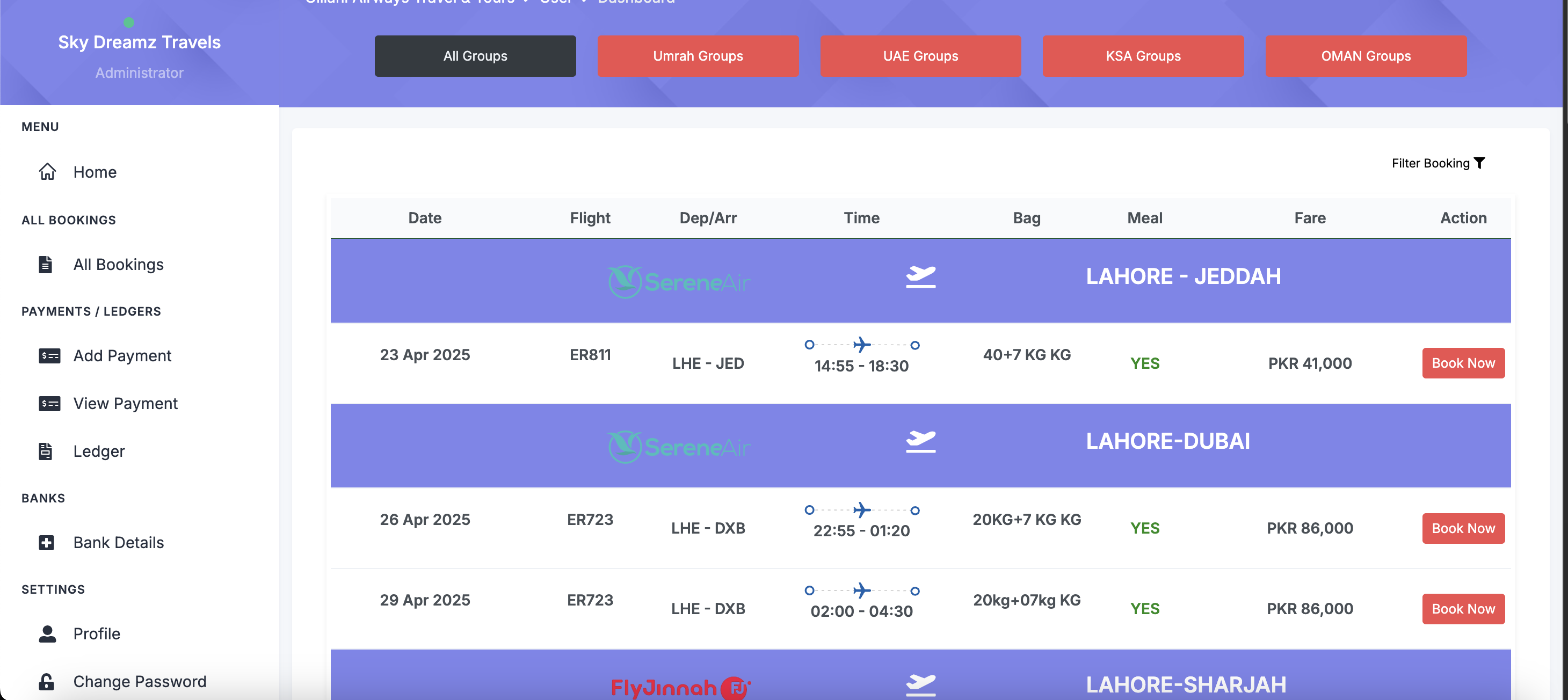Select the All Groups tab
This screenshot has width=1568, height=700.
pos(475,56)
